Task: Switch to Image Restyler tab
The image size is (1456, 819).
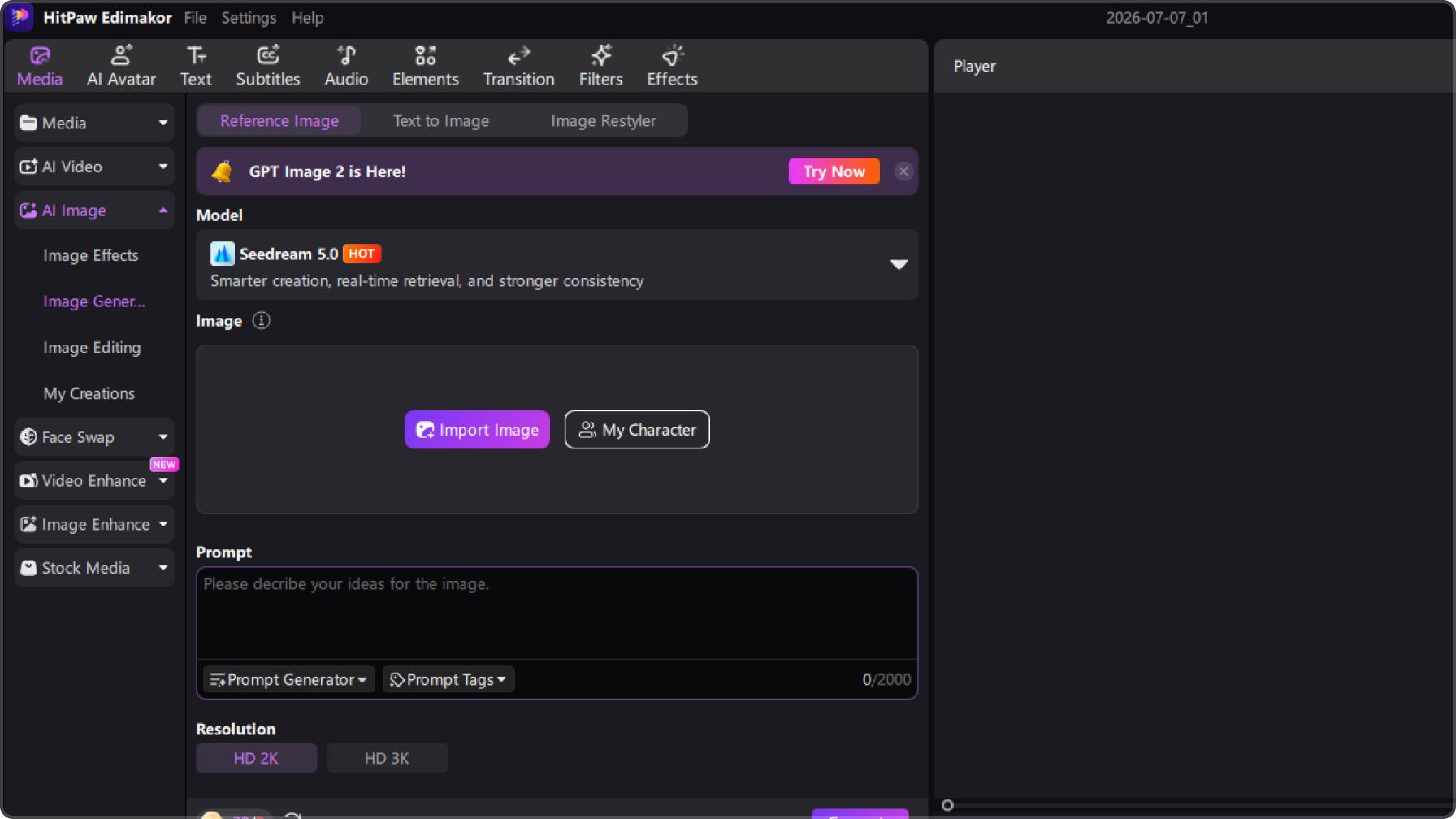Action: (x=604, y=121)
